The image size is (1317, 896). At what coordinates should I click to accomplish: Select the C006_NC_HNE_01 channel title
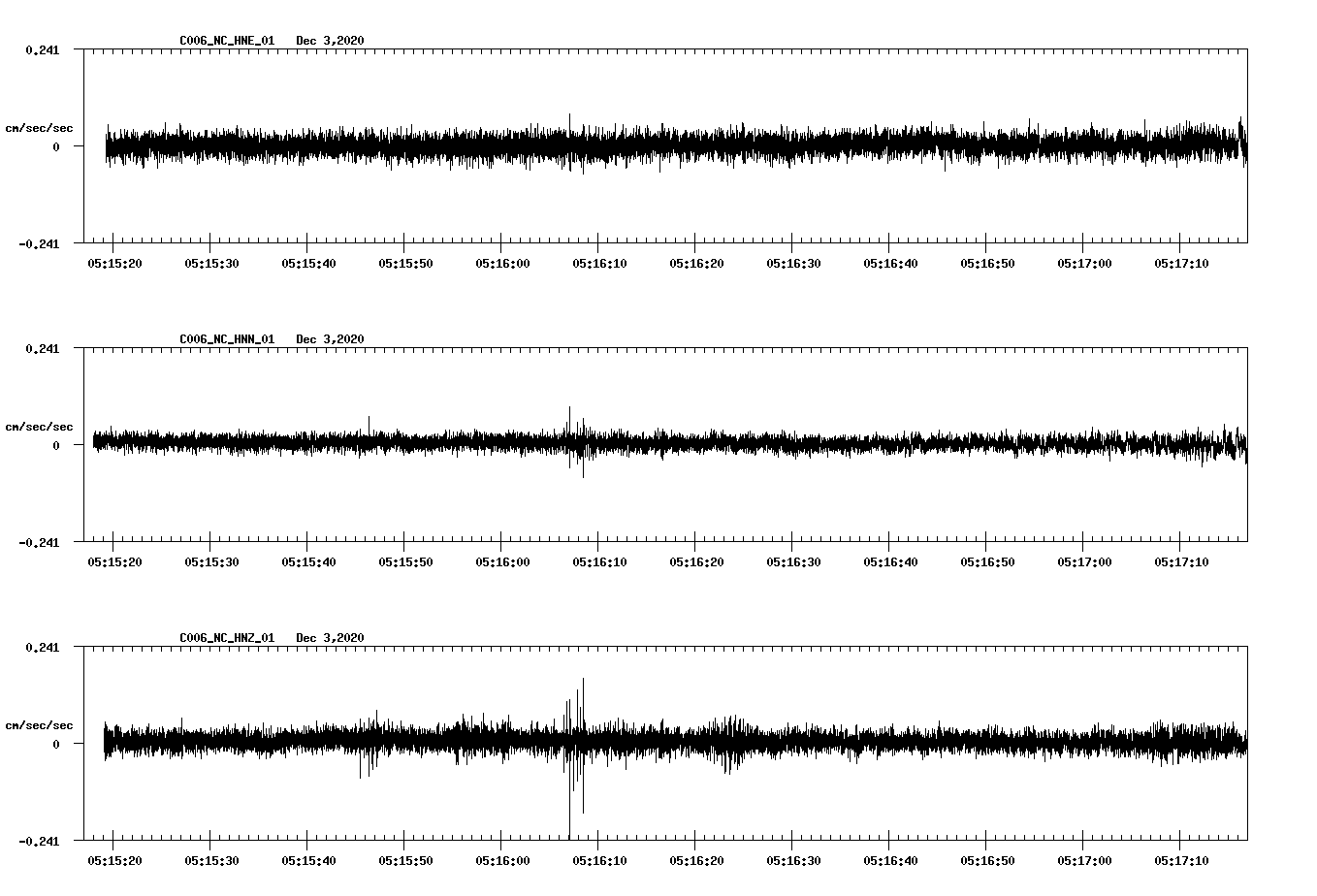[225, 40]
